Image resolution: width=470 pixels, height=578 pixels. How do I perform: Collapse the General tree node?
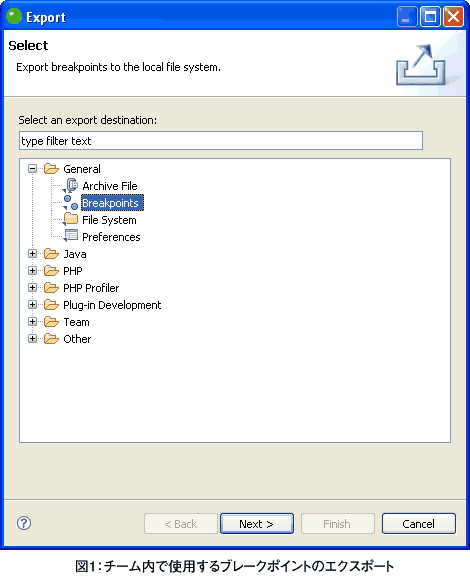32,169
